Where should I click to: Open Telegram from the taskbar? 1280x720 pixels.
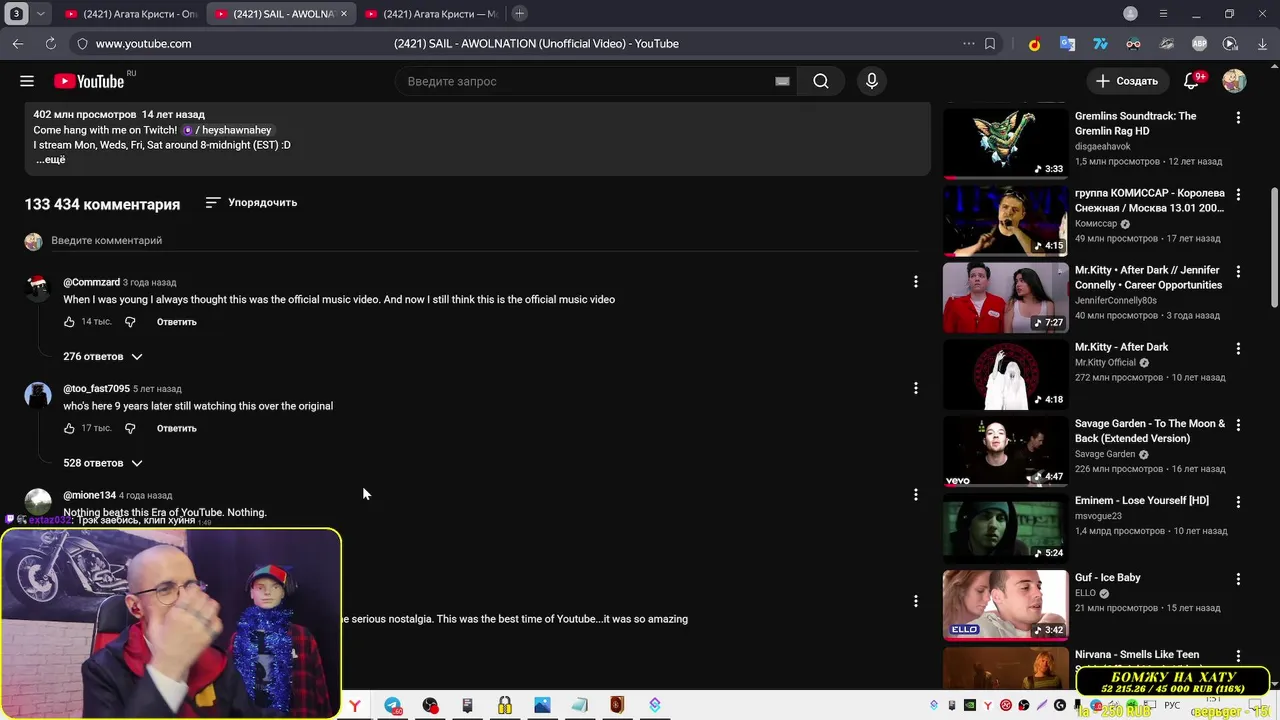coord(393,705)
